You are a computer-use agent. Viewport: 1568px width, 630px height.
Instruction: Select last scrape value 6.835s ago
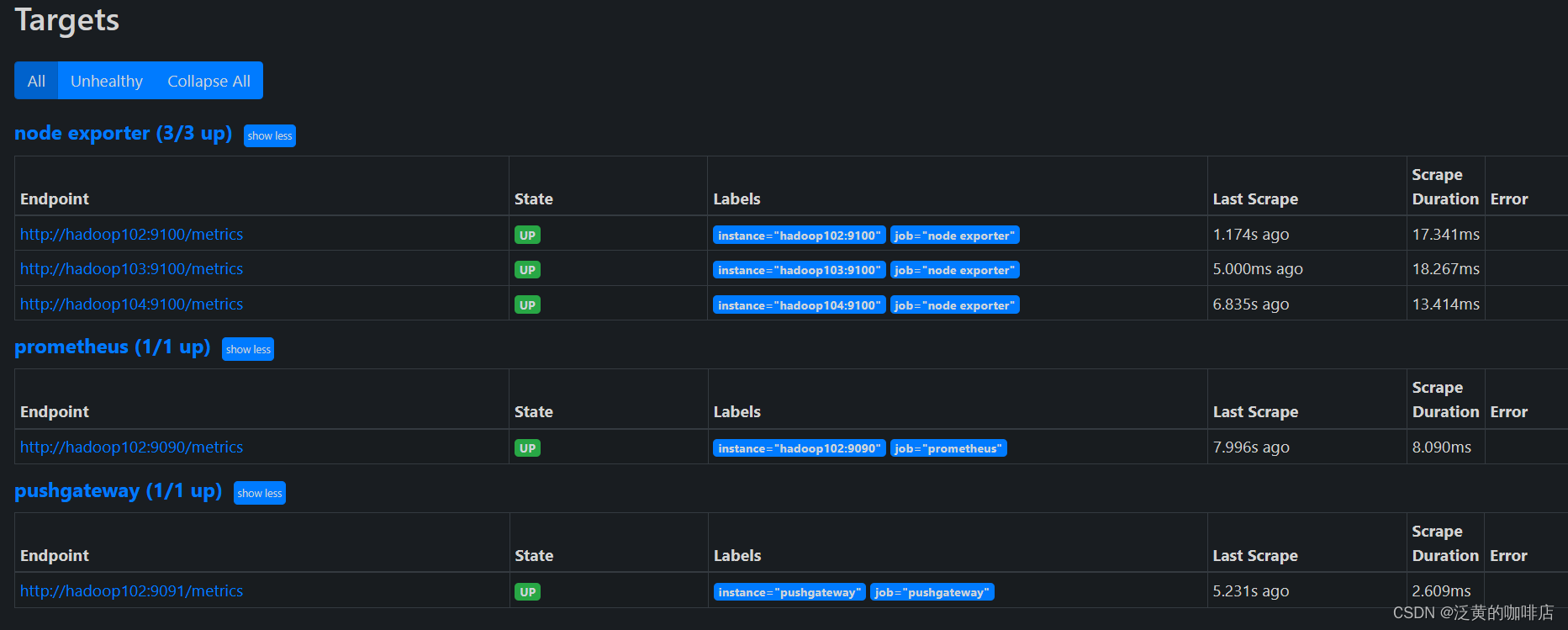pos(1251,304)
